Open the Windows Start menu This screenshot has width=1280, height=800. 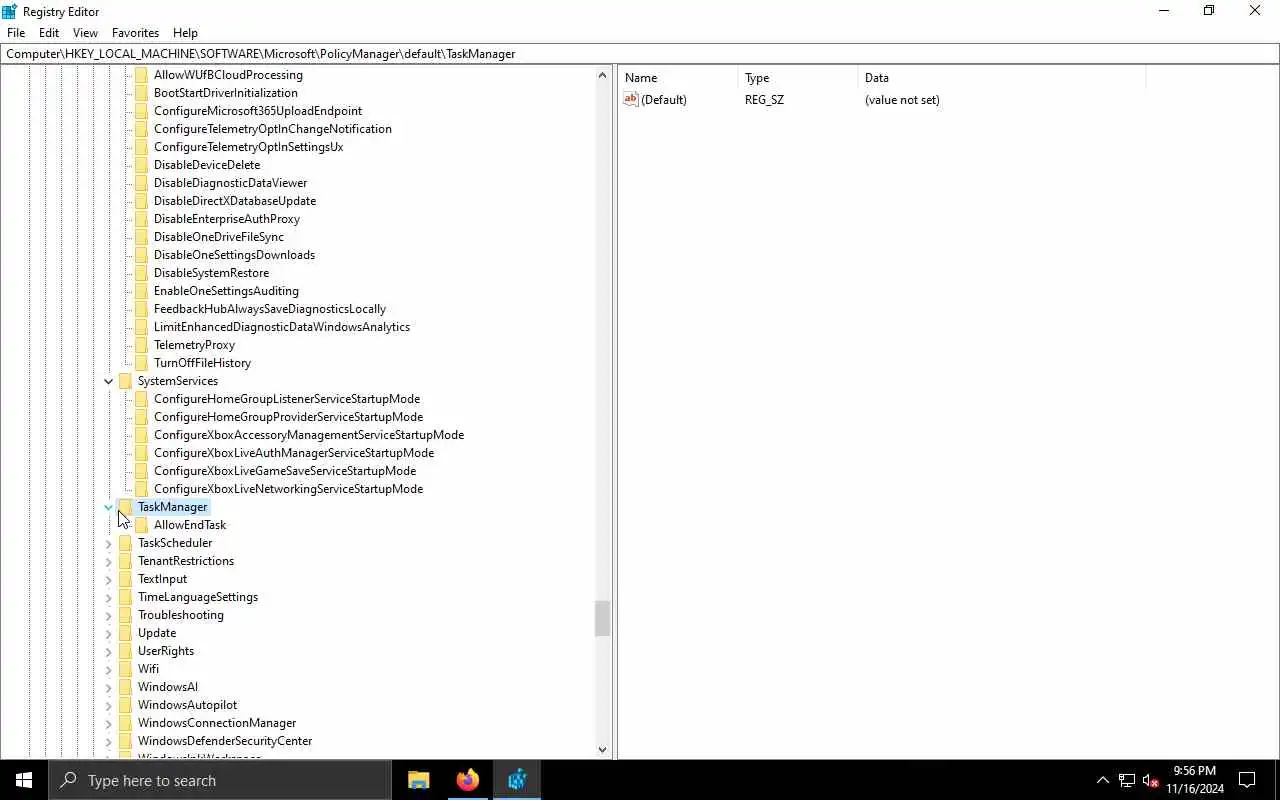coord(24,780)
